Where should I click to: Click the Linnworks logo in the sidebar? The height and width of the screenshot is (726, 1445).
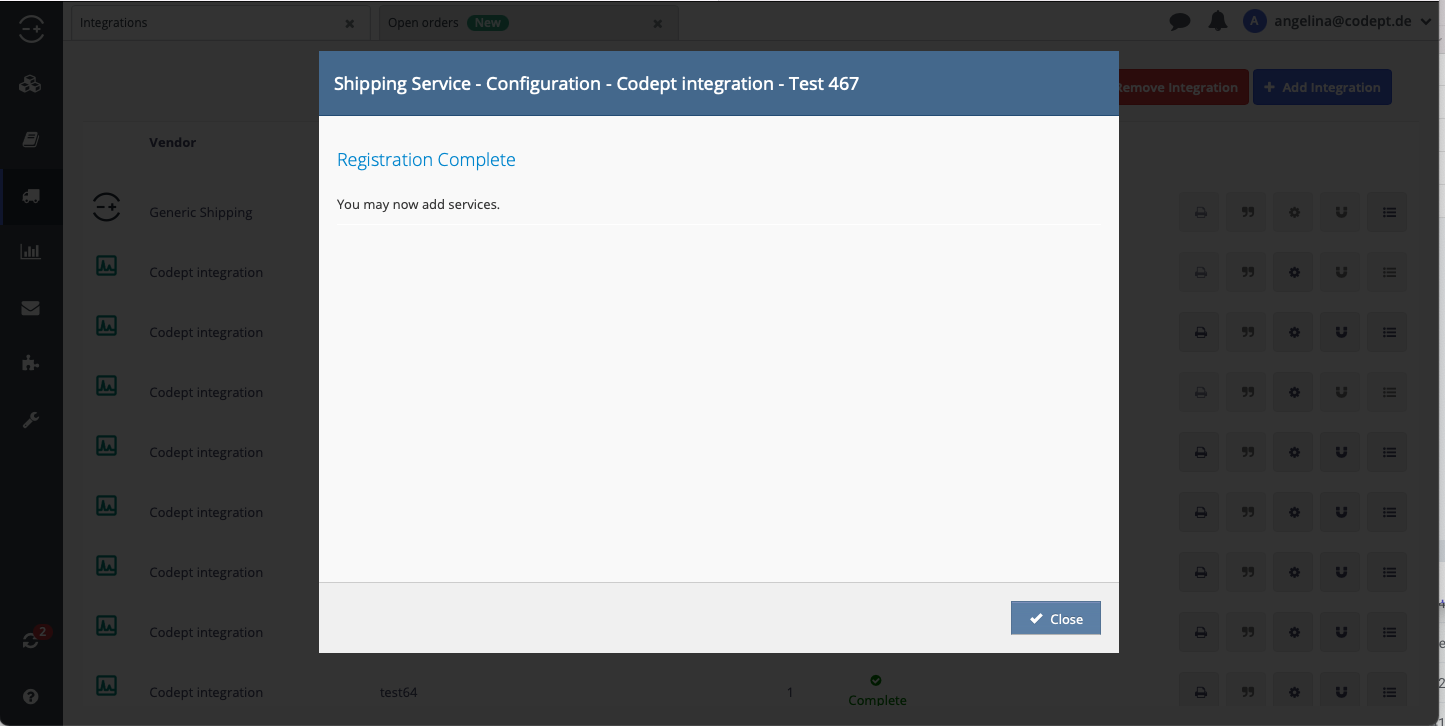31,30
